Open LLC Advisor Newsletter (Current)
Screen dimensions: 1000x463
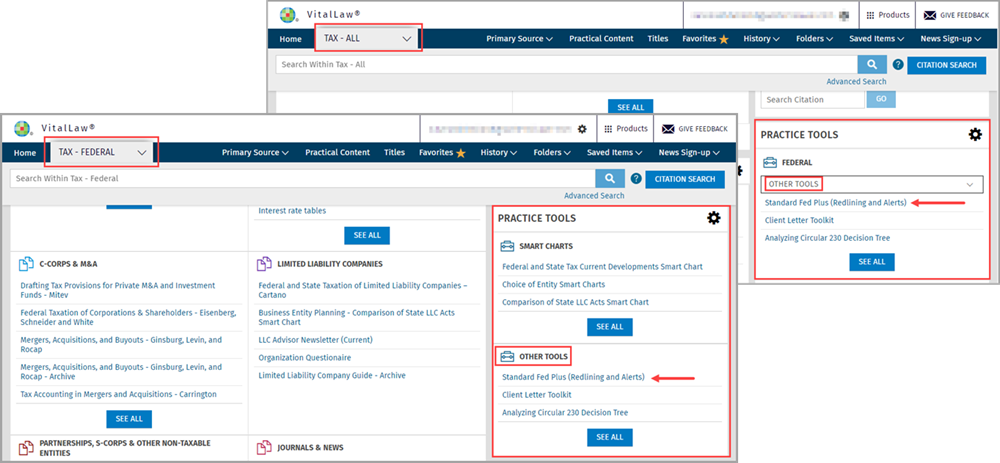[315, 340]
